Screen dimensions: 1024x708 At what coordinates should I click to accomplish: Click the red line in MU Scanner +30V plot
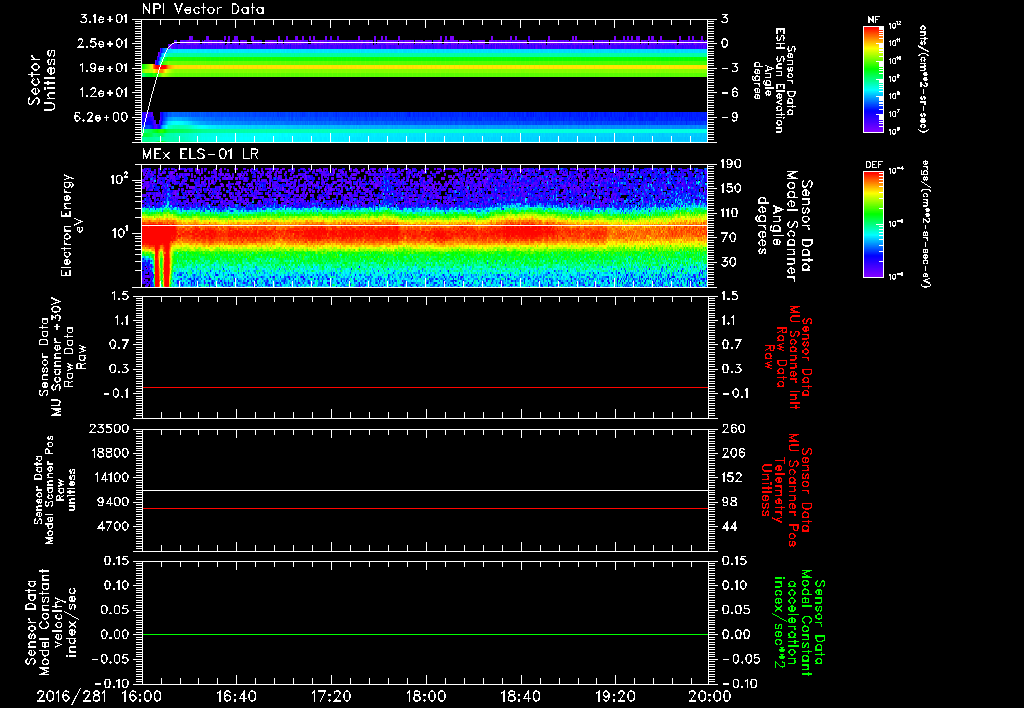[425, 387]
